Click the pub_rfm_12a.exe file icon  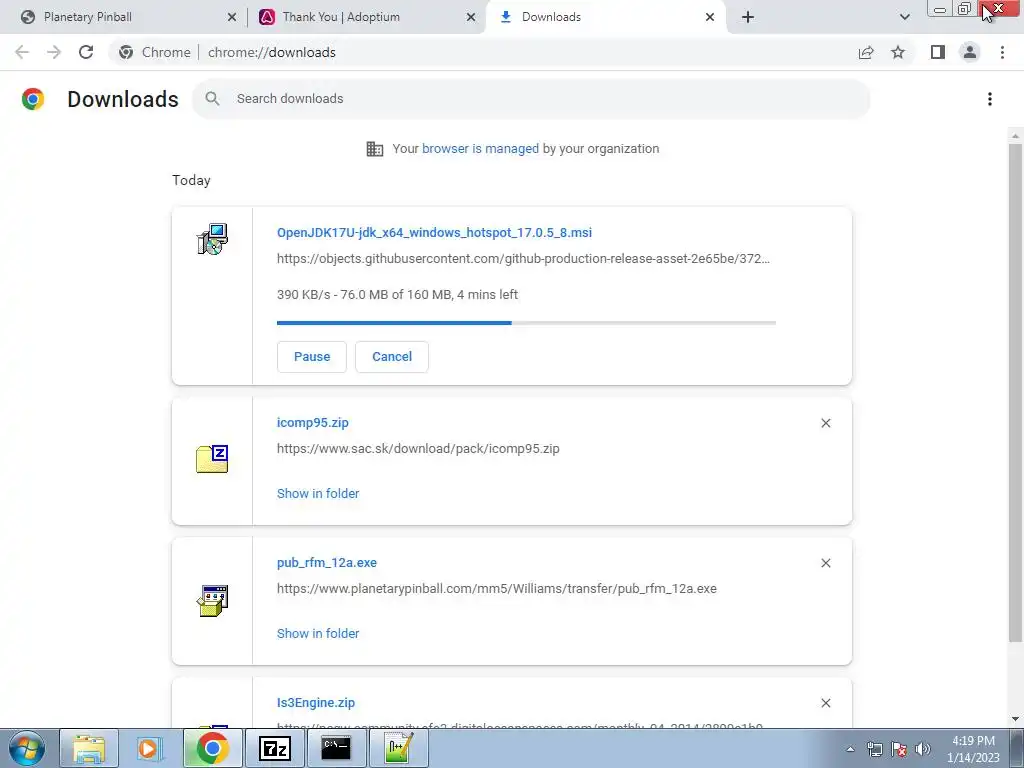212,601
